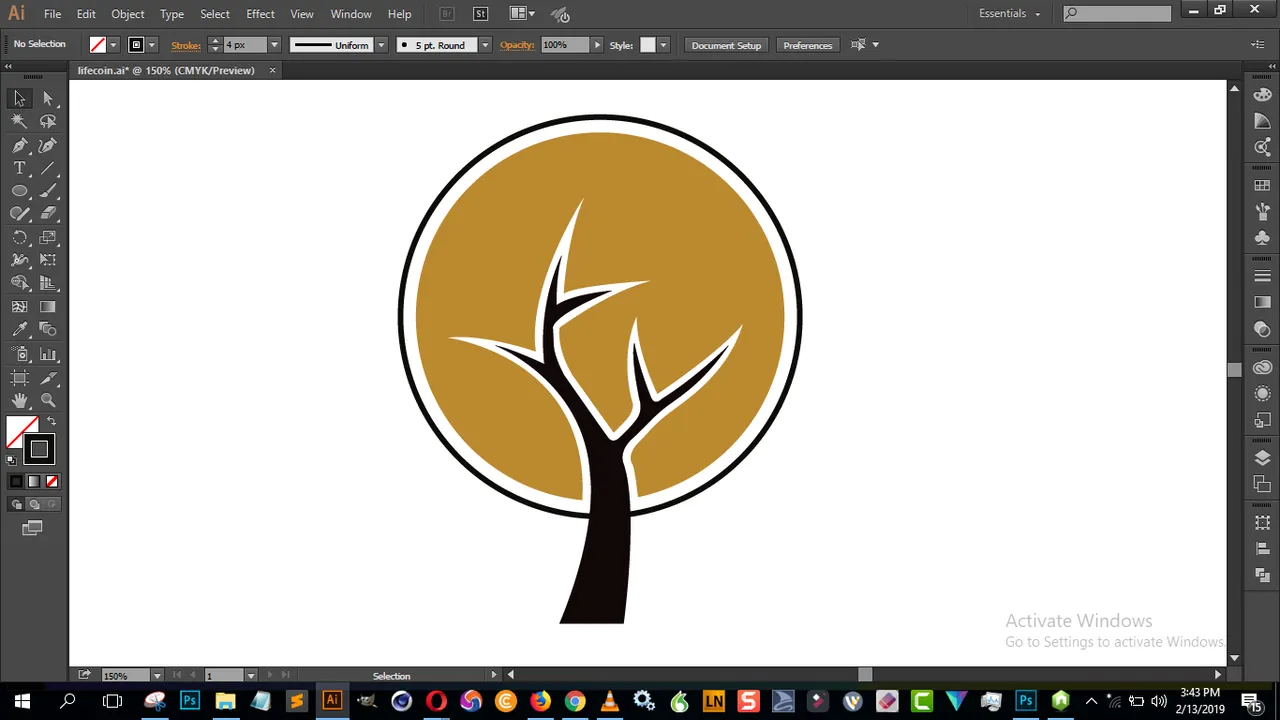Pick the Eyedropper tool
The width and height of the screenshot is (1280, 720).
click(x=19, y=330)
